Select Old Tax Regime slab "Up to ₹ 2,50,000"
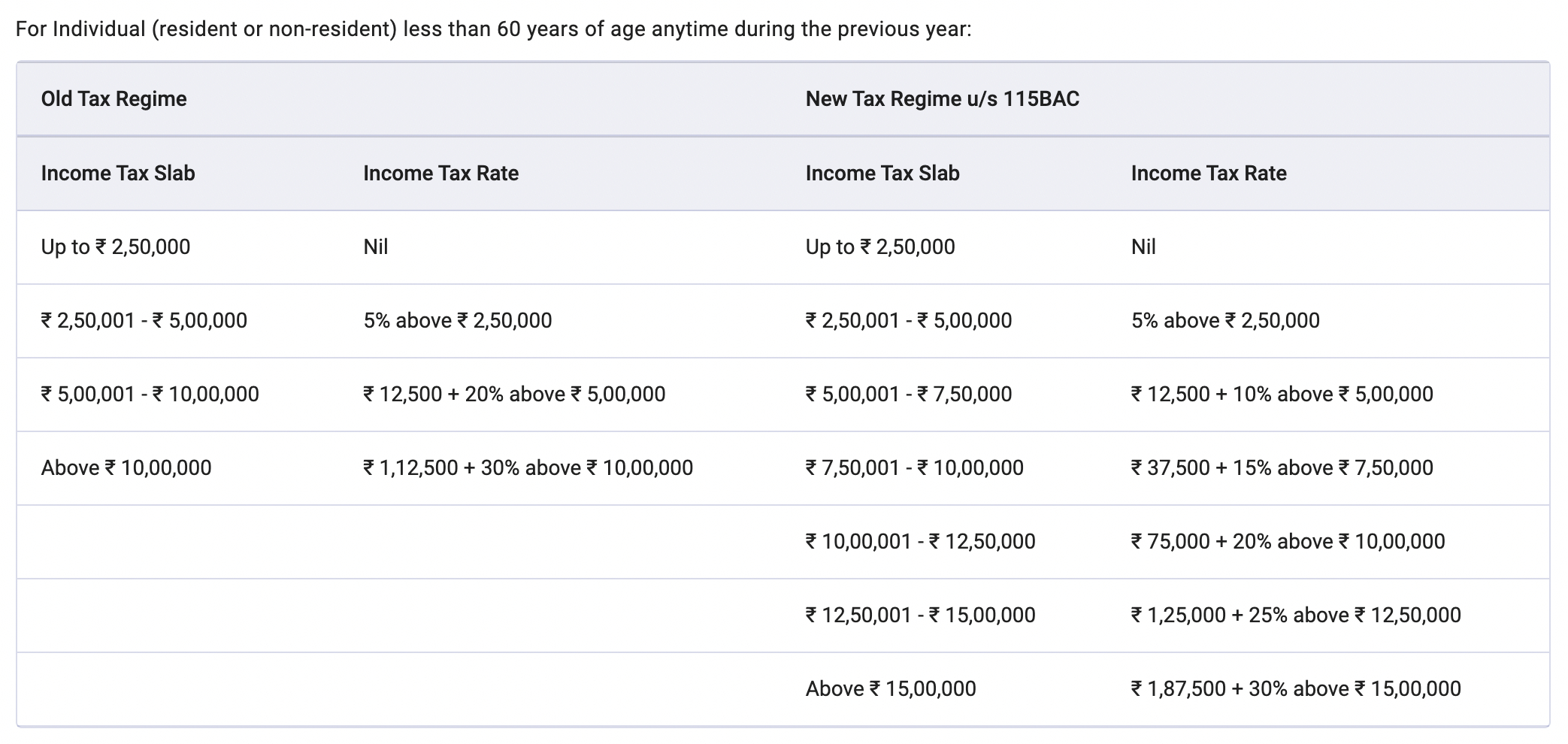This screenshot has width=1568, height=744. pos(116,247)
